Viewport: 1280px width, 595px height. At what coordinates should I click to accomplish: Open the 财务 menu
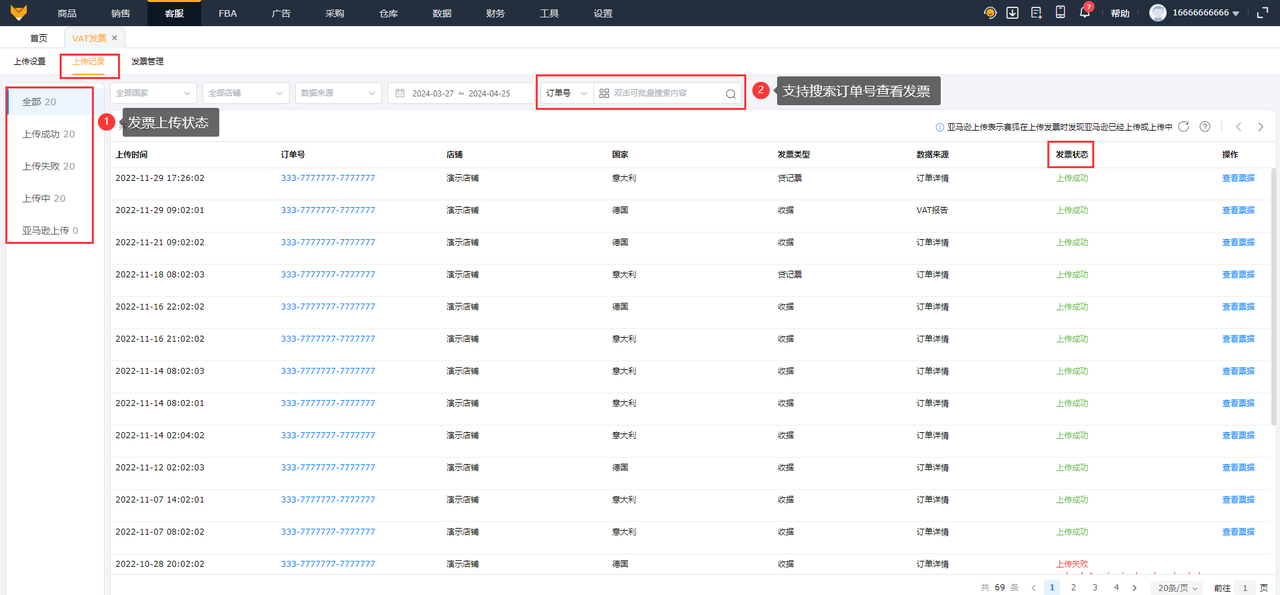[x=495, y=13]
